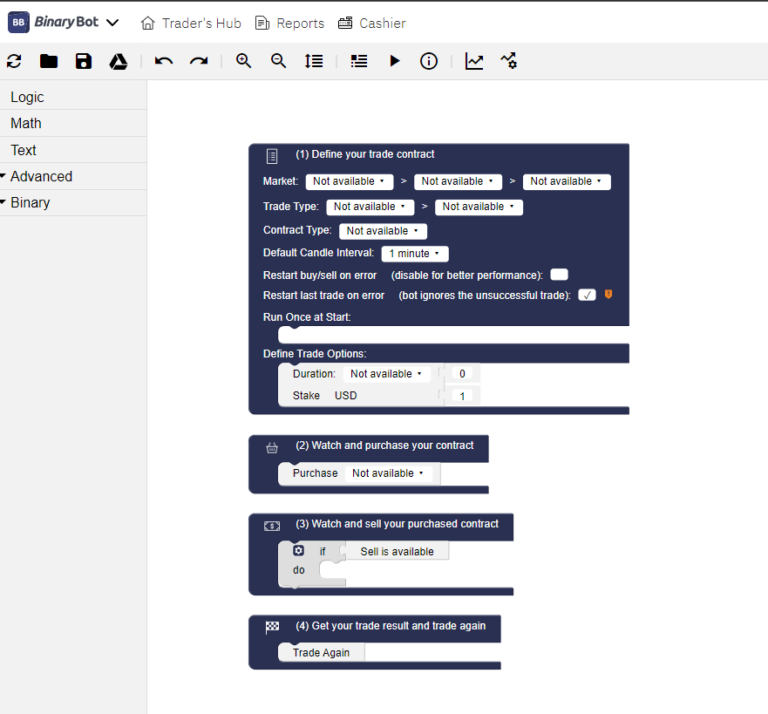Go to Trader's Hub link
The height and width of the screenshot is (714, 768).
pyautogui.click(x=191, y=23)
